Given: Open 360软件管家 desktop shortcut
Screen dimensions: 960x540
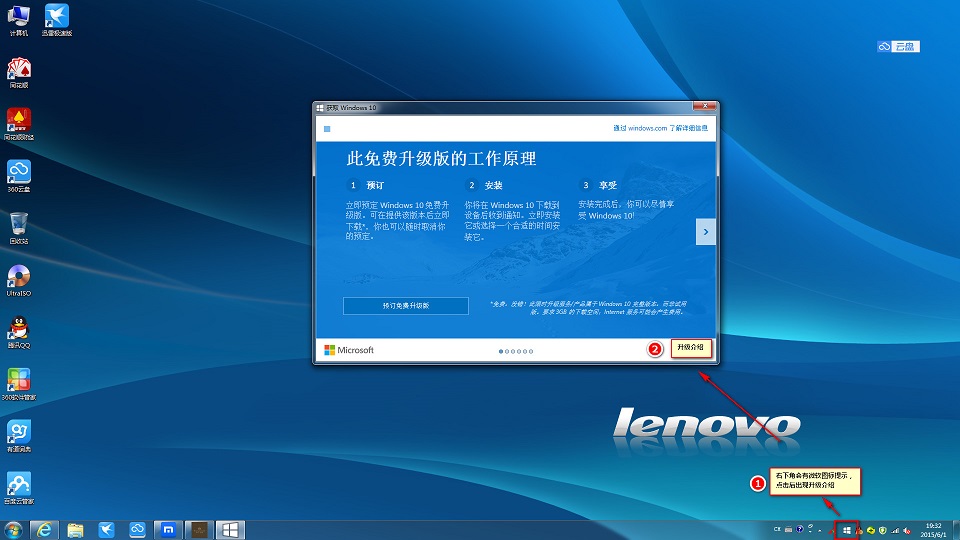Looking at the screenshot, I should pos(19,384).
